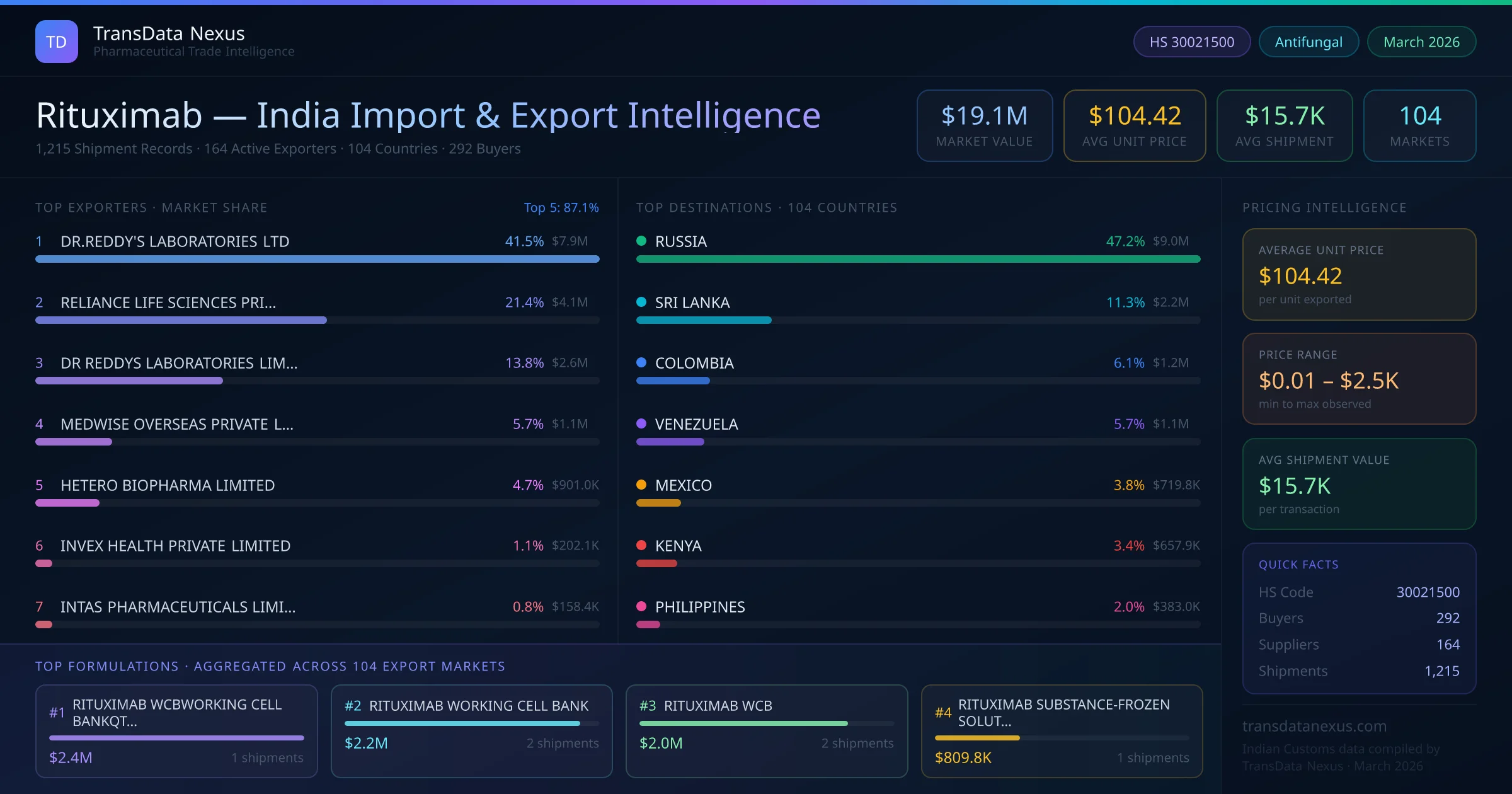The height and width of the screenshot is (794, 1512).
Task: Select the Russia destination bullet marker
Action: pyautogui.click(x=641, y=241)
